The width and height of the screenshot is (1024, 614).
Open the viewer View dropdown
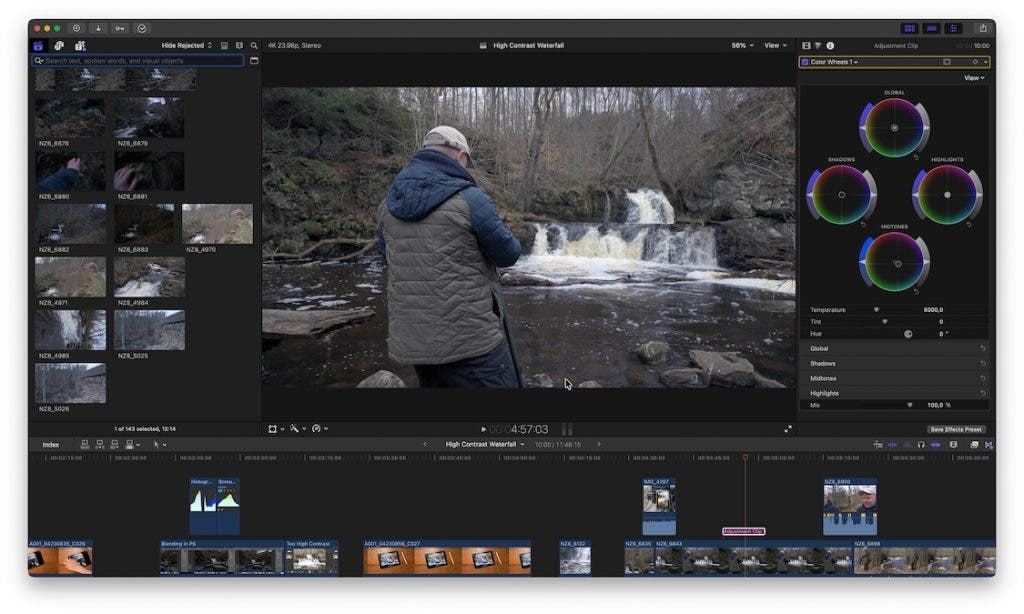point(776,46)
